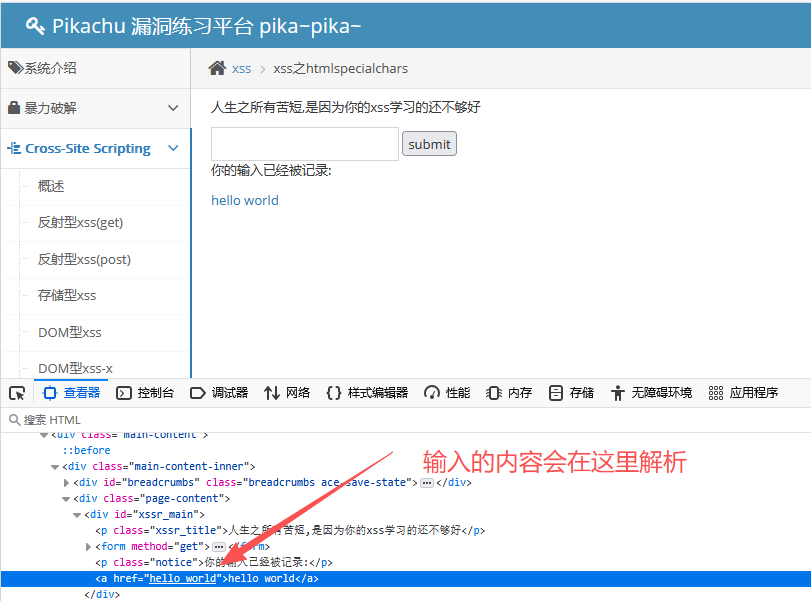Viewport: 811px width, 601px height.
Task: Select the p class xssr_title node row
Action: (290, 531)
